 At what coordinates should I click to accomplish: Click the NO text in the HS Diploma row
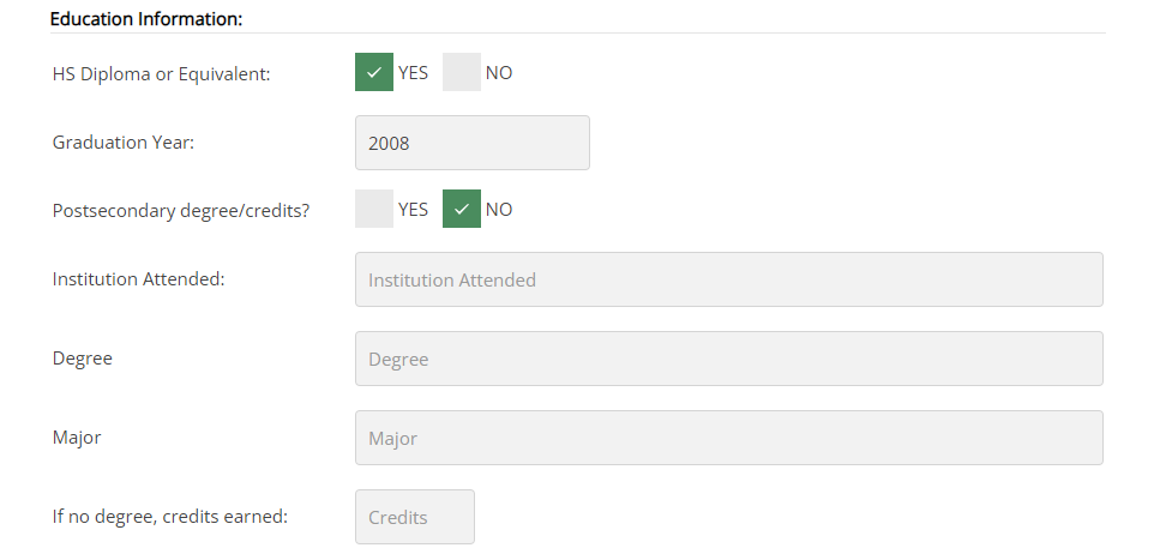click(499, 72)
